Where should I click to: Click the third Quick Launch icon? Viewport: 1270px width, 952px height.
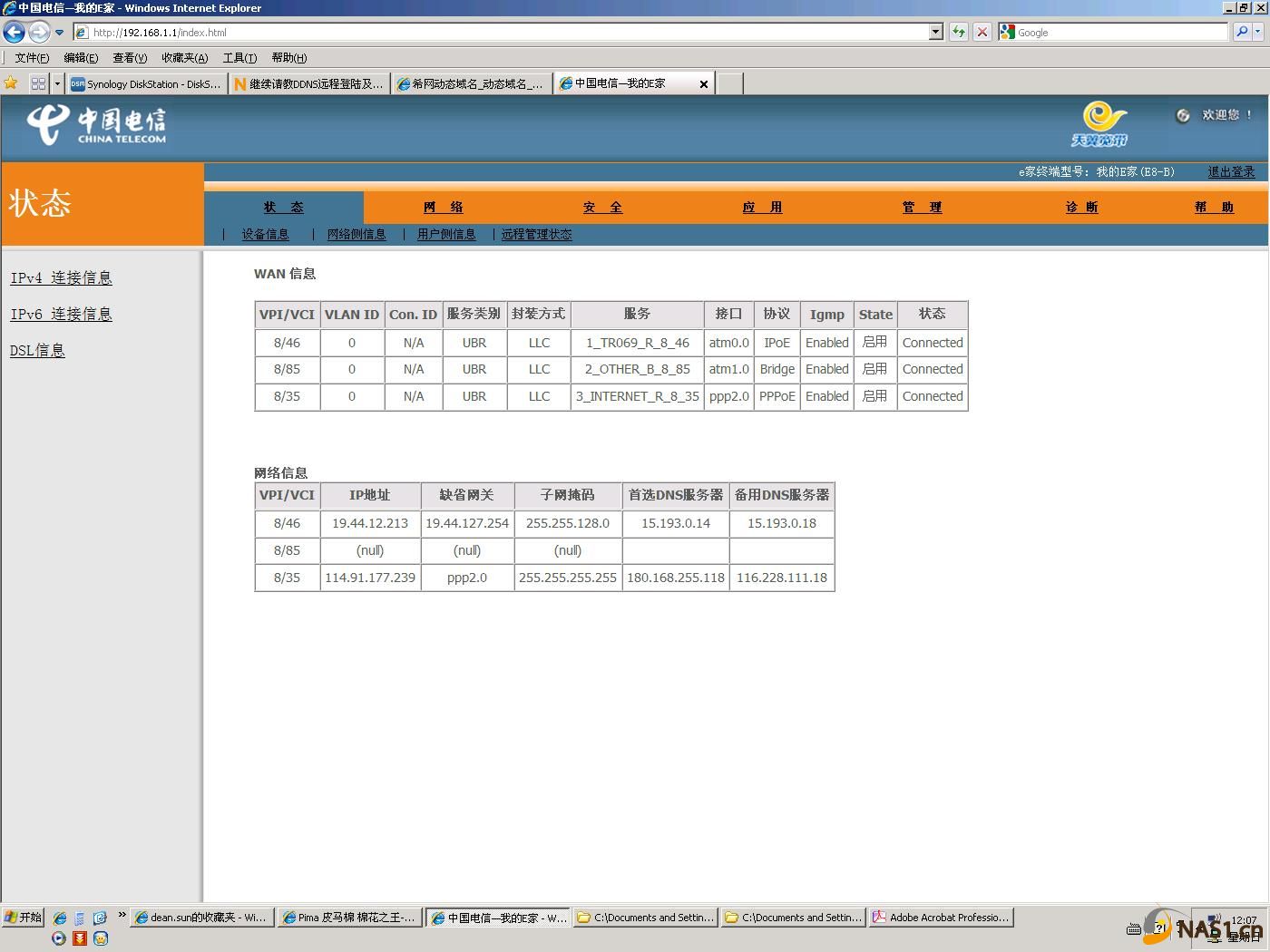click(x=101, y=918)
